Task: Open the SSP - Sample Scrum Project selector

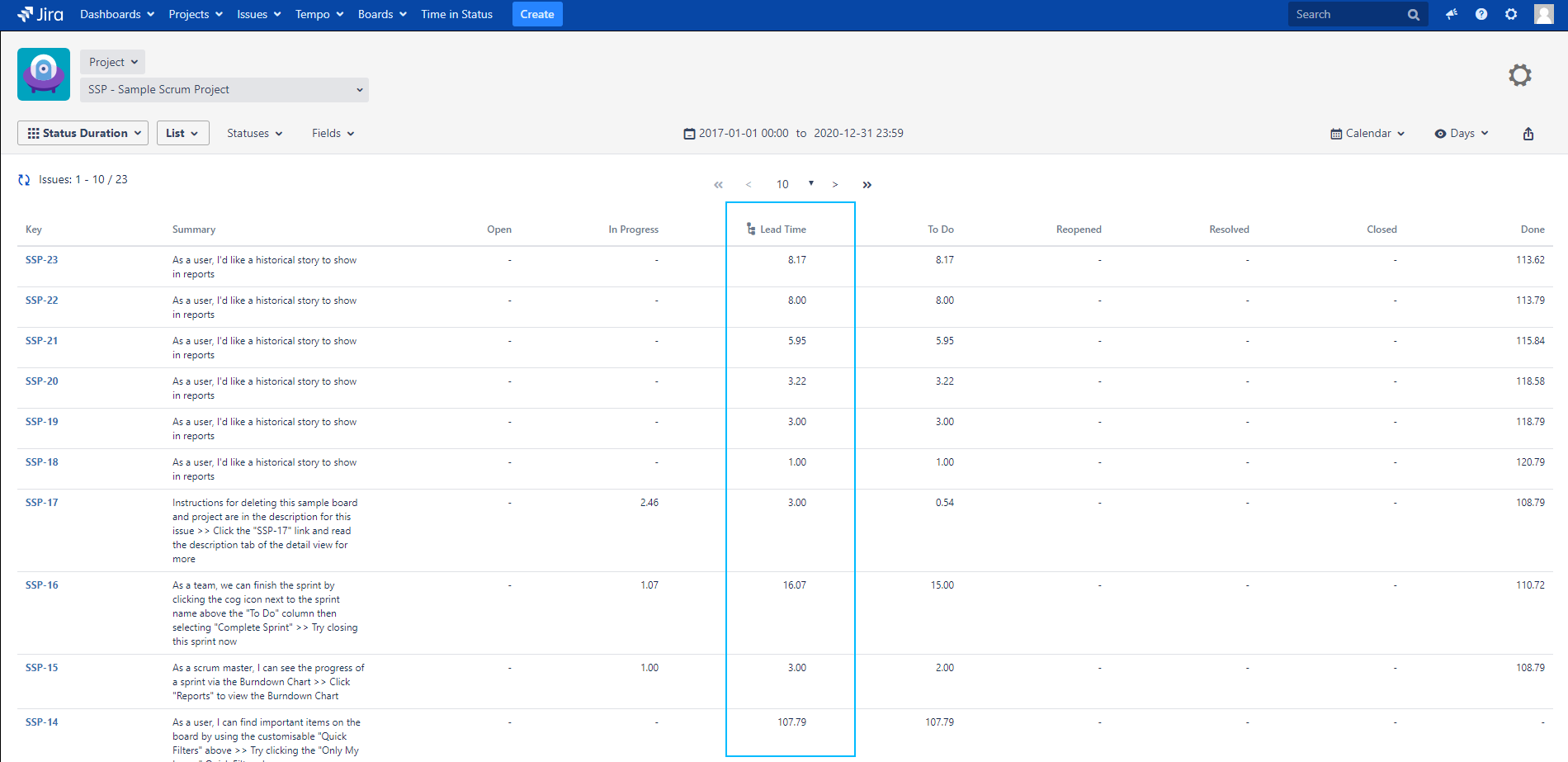Action: coord(224,90)
